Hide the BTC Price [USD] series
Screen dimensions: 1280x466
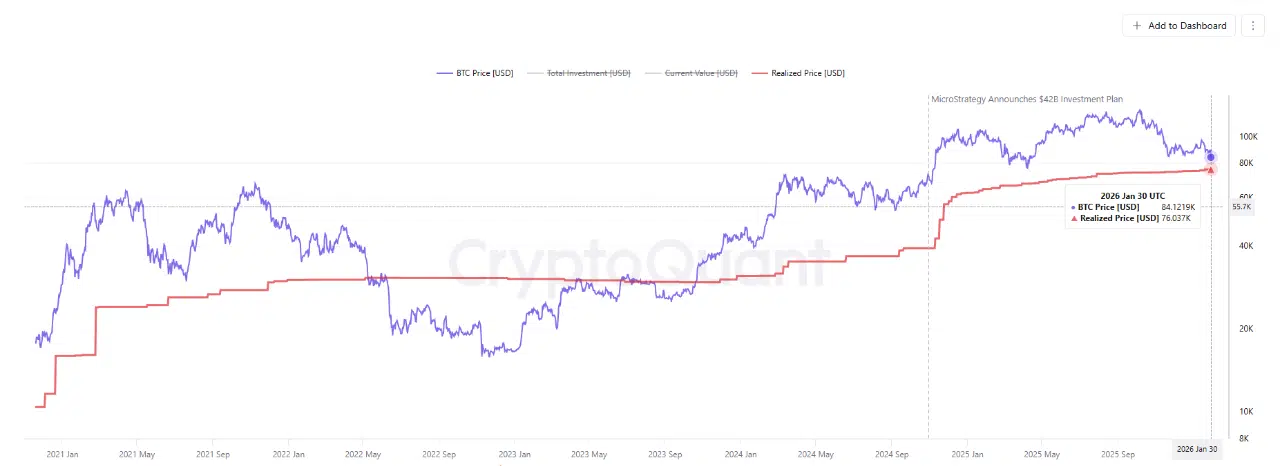[x=486, y=73]
